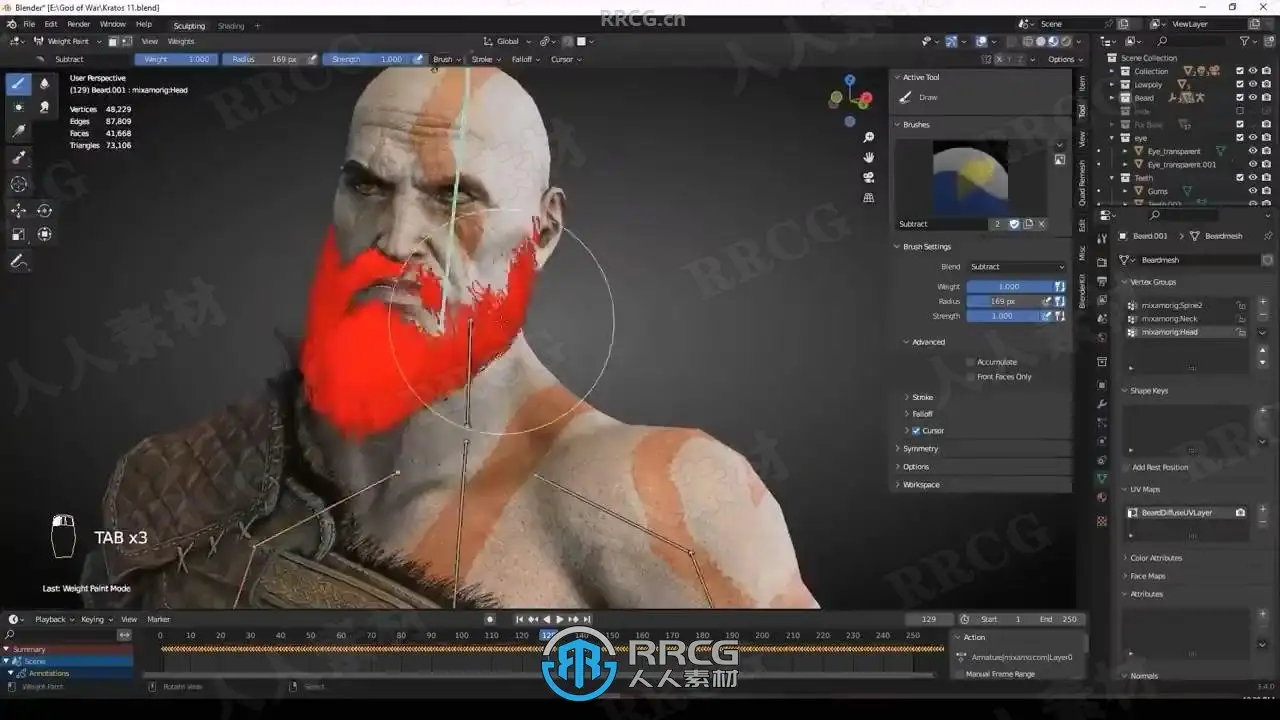Toggle Collection exclude checkbox in outliner

[1240, 71]
